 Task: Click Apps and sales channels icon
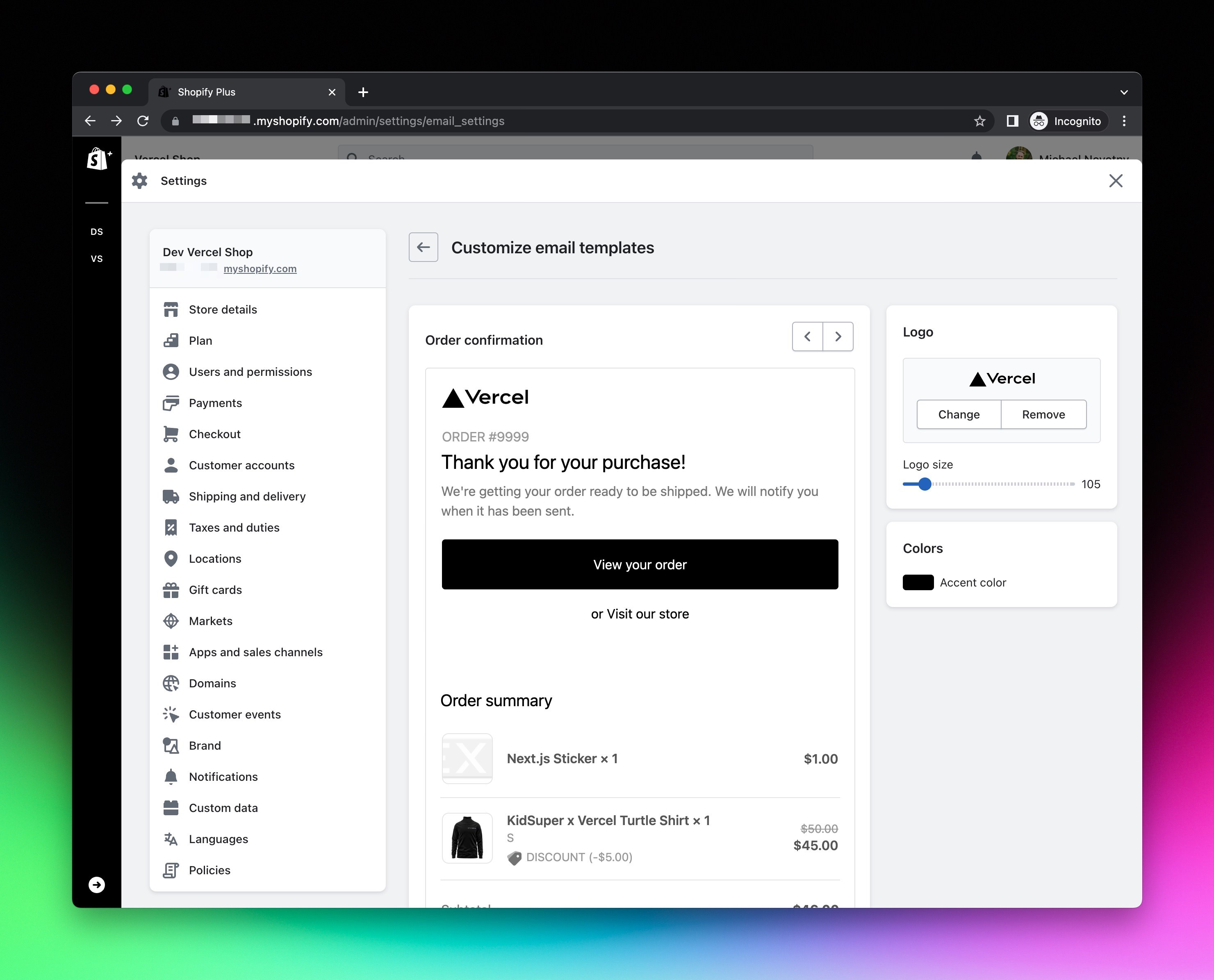tap(171, 652)
